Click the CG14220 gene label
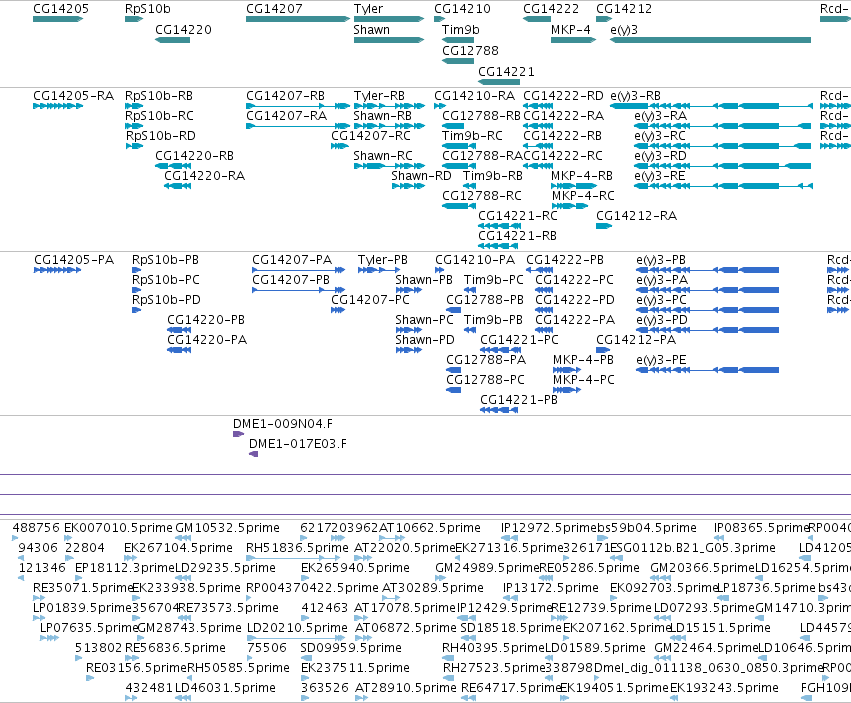This screenshot has height=703, width=851. (183, 30)
